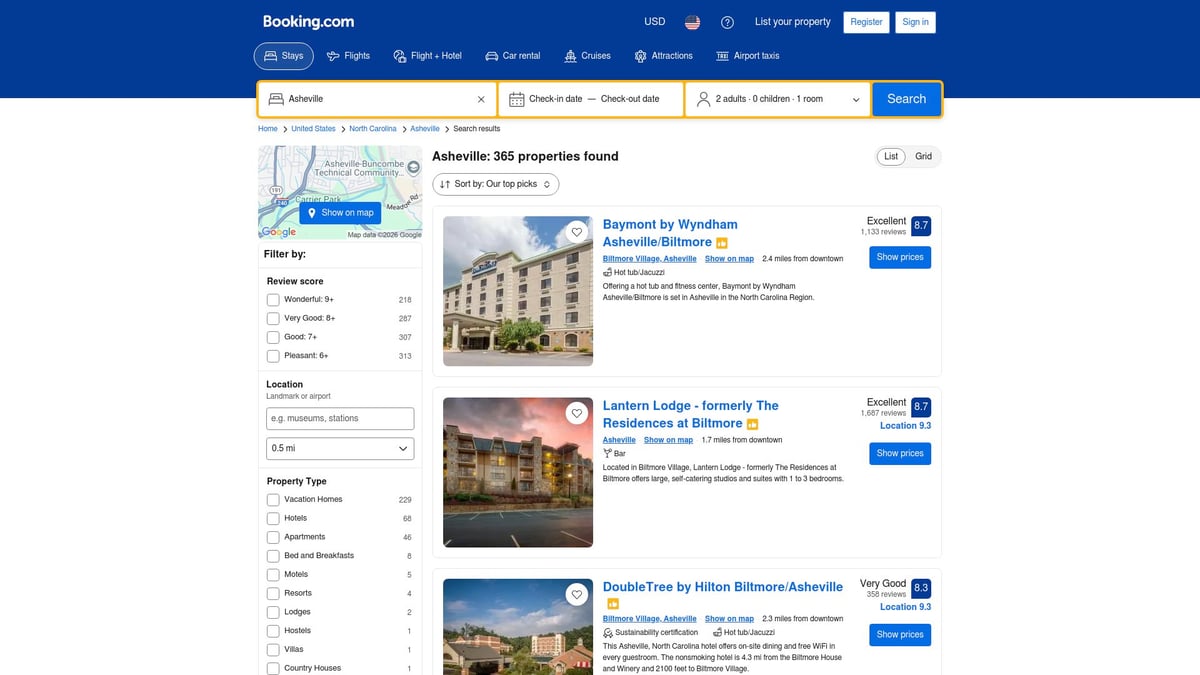Switch to the Flights tab

(348, 56)
